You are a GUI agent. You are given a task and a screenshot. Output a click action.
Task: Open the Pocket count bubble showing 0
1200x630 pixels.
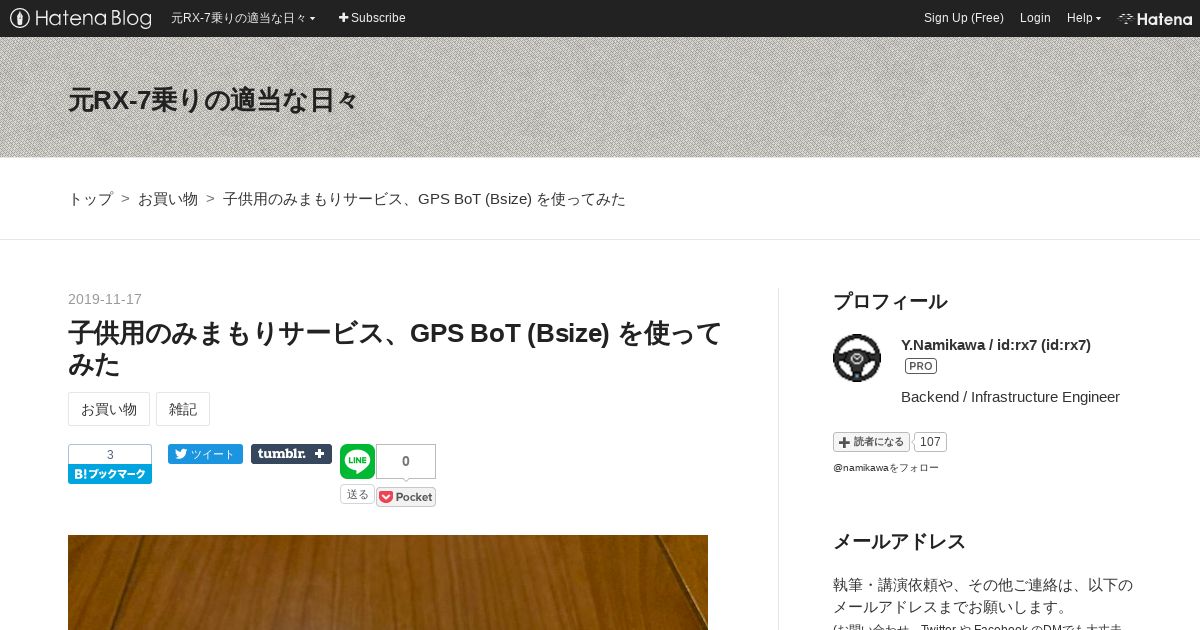[406, 461]
